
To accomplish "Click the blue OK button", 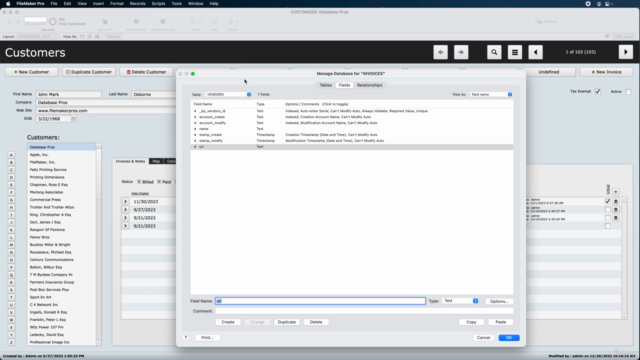I will (509, 338).
